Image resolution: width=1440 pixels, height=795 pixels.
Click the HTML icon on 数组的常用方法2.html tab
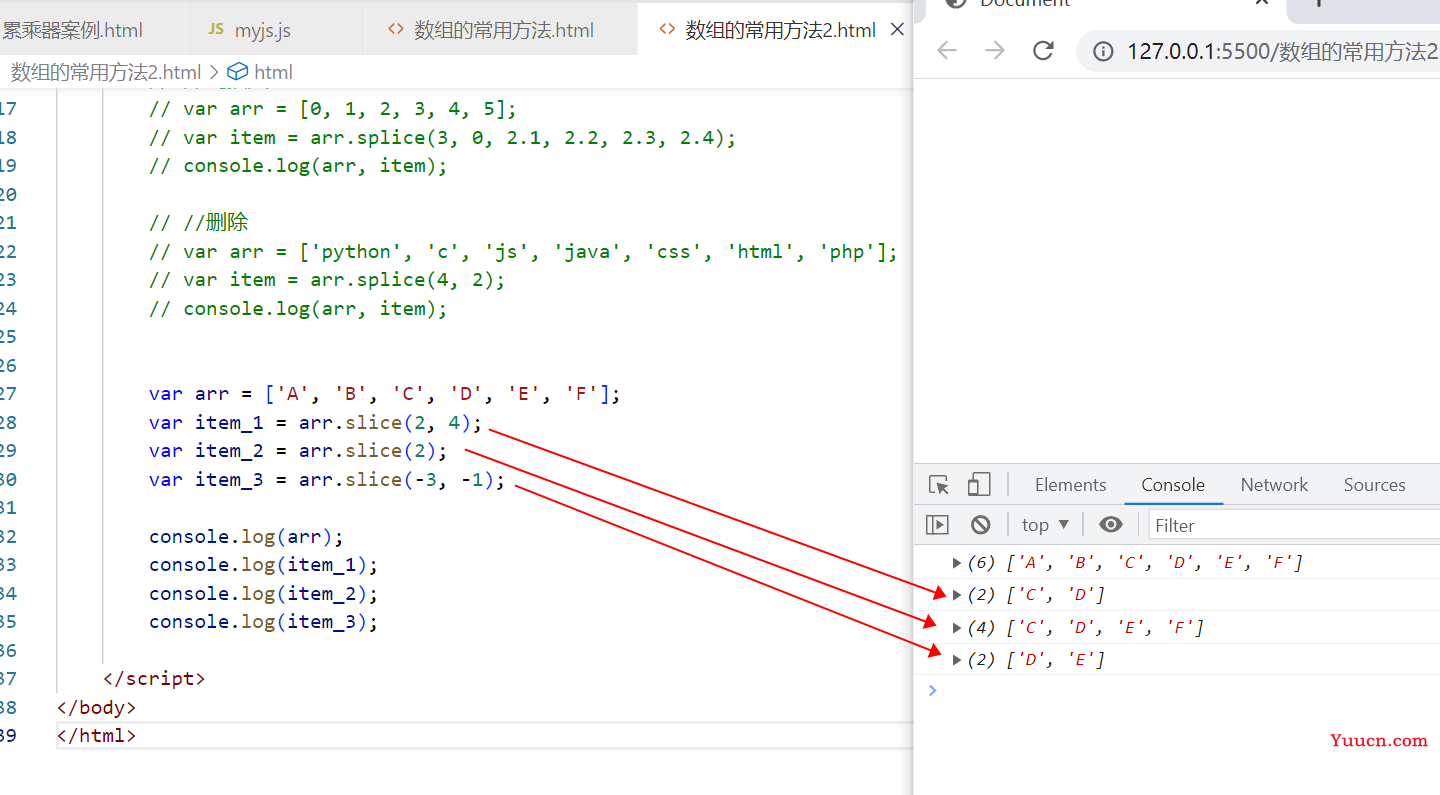(667, 30)
